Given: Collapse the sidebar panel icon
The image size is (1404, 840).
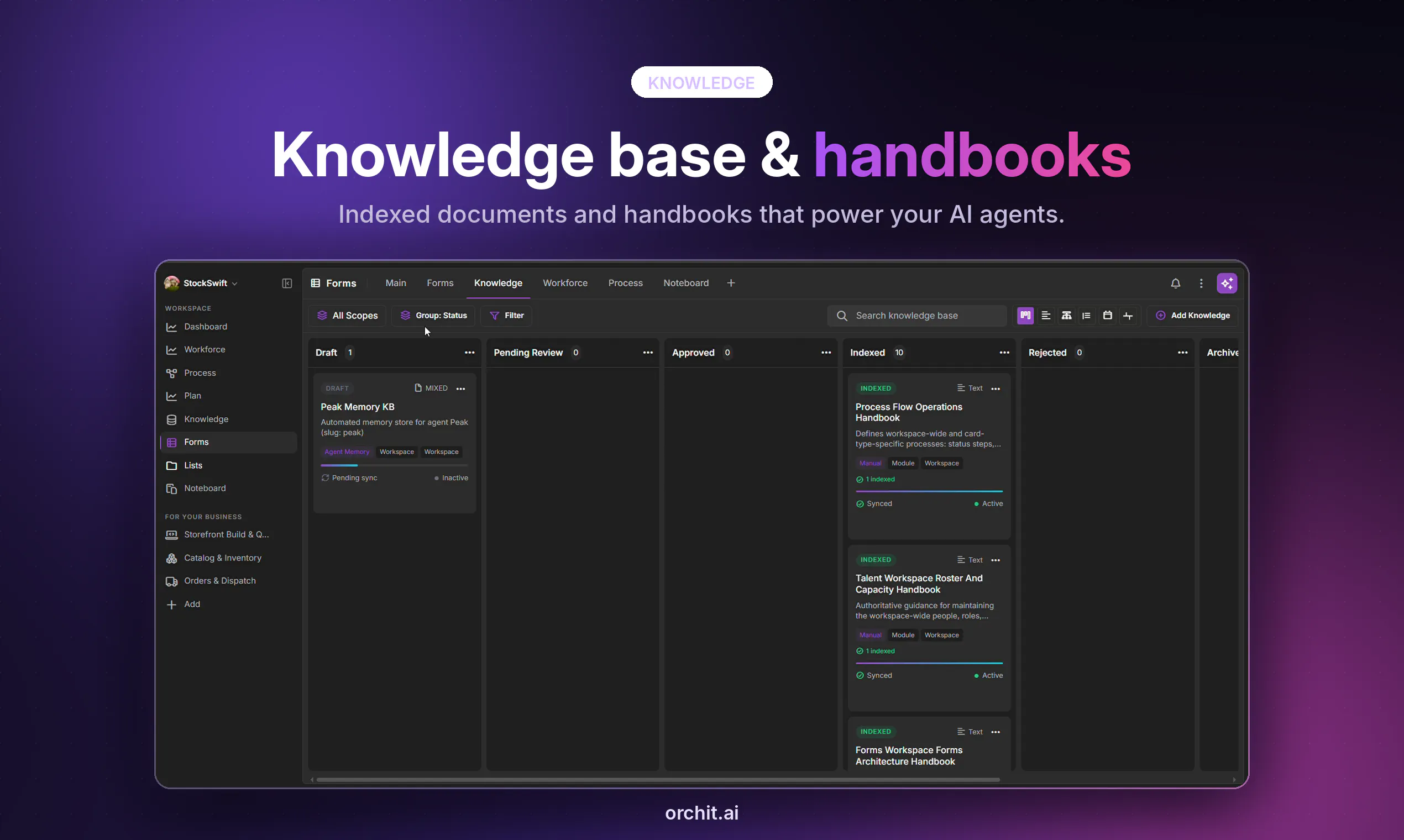Looking at the screenshot, I should click(x=287, y=283).
